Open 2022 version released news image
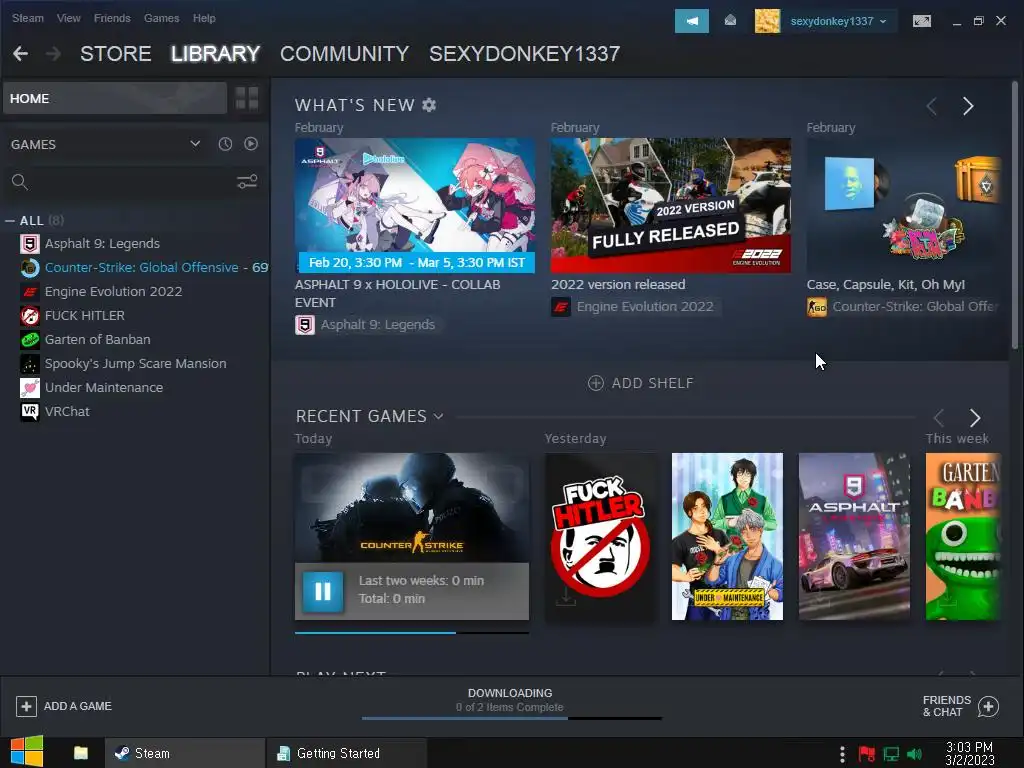1024x768 pixels. pyautogui.click(x=671, y=206)
